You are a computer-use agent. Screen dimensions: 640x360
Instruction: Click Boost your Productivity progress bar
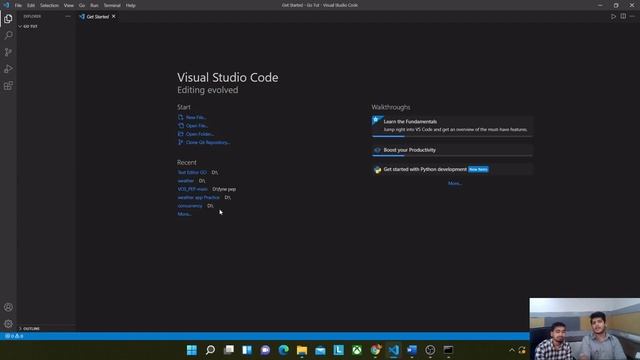click(x=452, y=156)
